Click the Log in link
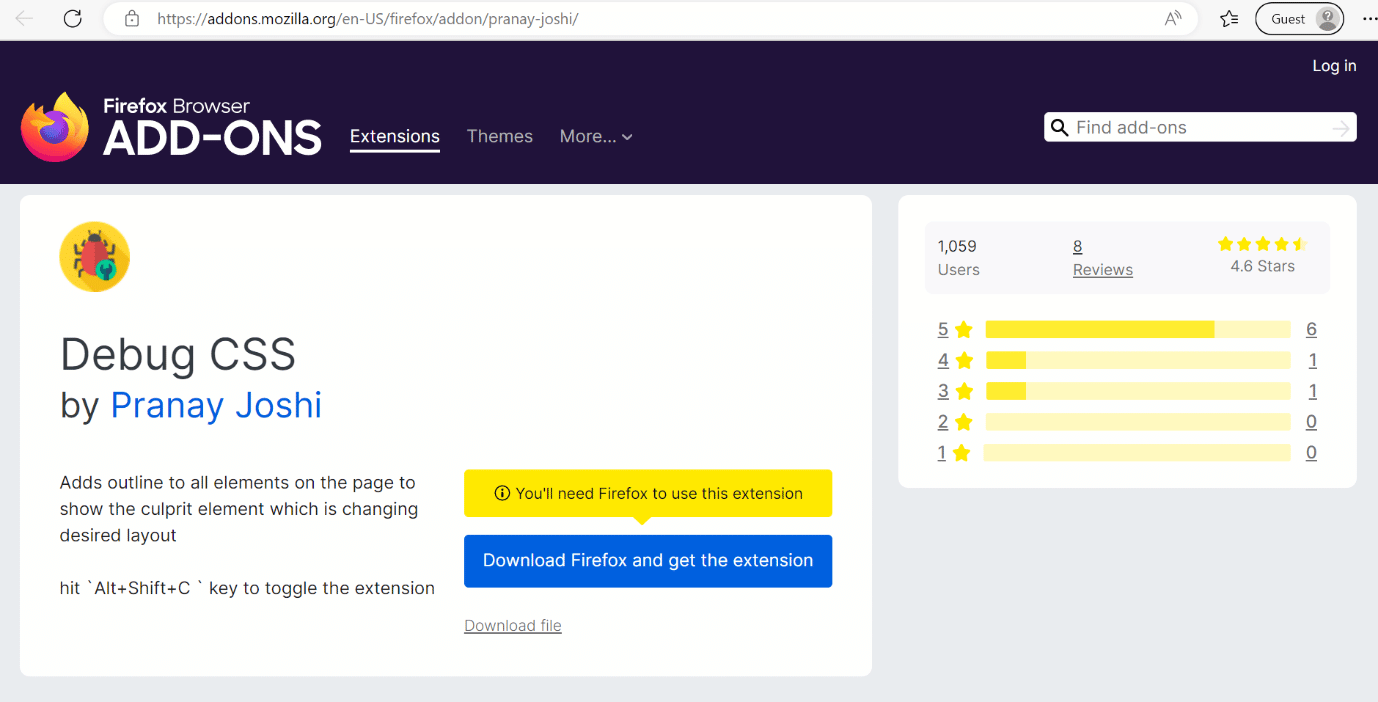The image size is (1378, 702). pos(1334,66)
